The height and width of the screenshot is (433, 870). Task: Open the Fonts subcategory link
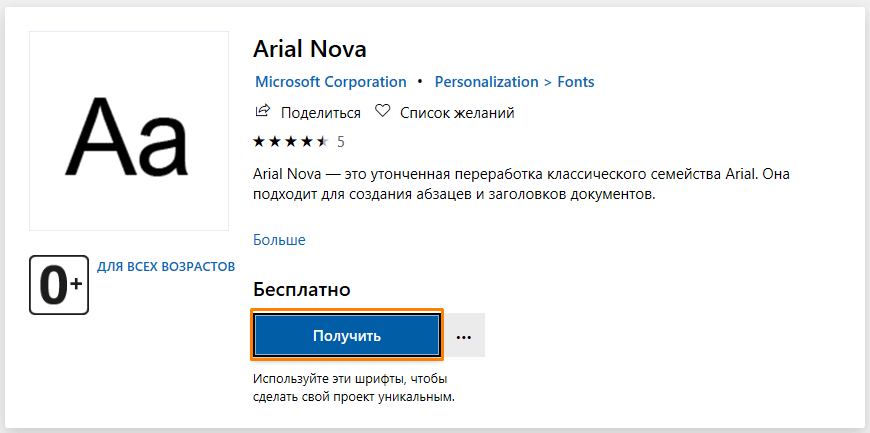576,82
